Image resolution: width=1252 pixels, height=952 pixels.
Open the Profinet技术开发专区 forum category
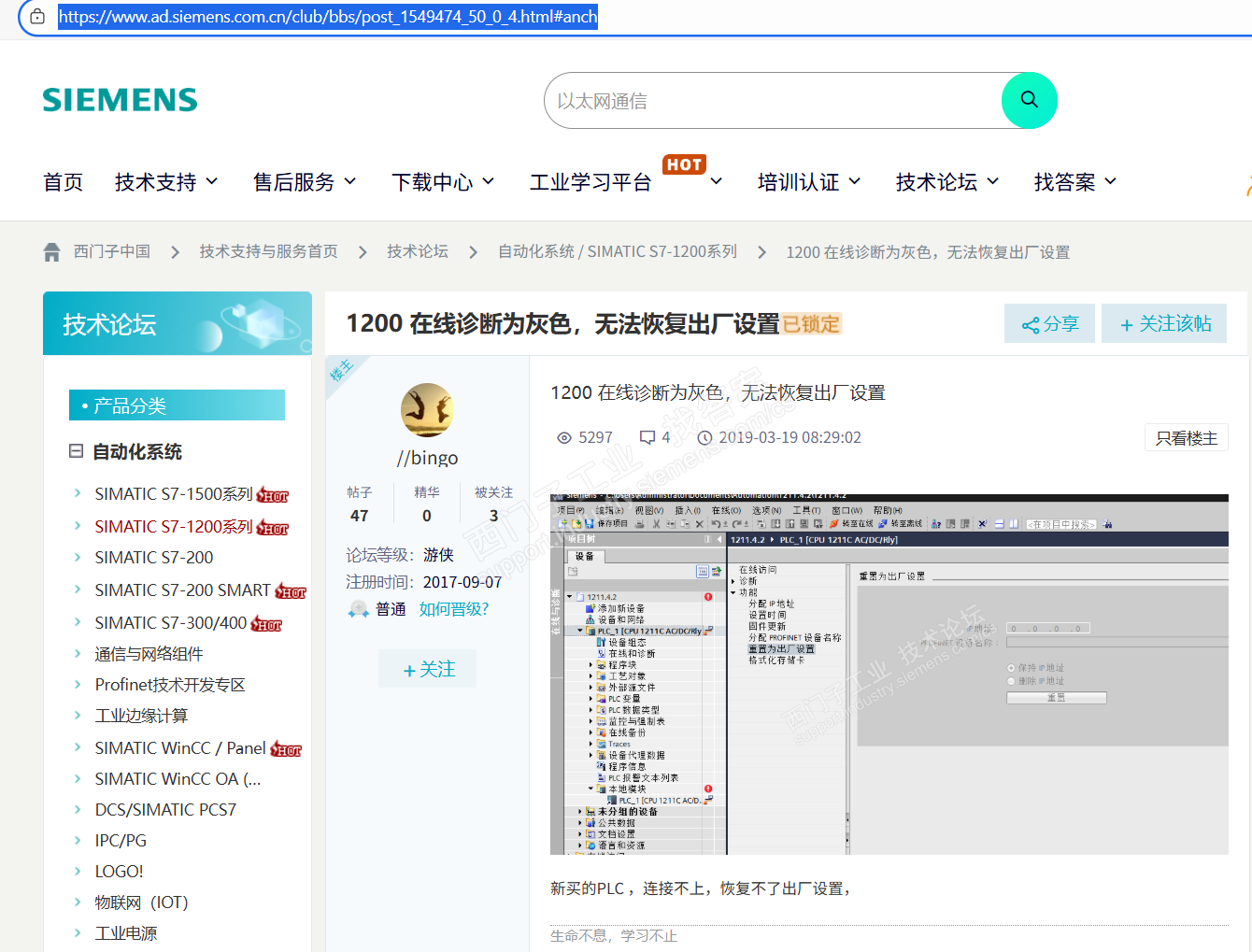(x=170, y=685)
